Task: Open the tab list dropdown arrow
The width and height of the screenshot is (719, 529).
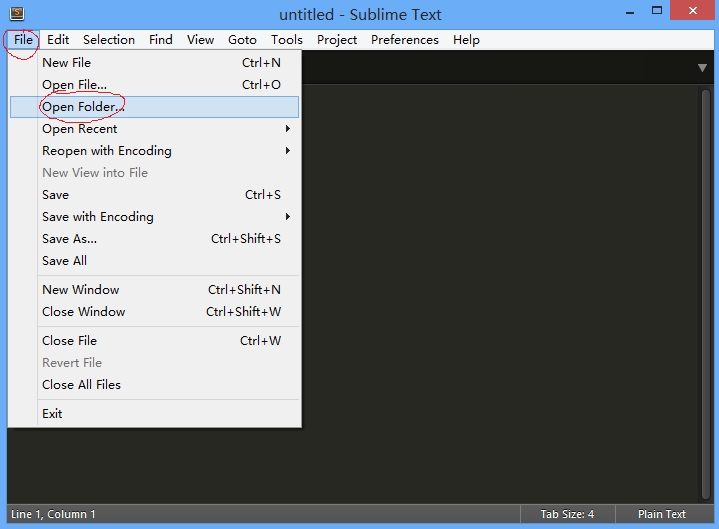Action: pyautogui.click(x=702, y=68)
